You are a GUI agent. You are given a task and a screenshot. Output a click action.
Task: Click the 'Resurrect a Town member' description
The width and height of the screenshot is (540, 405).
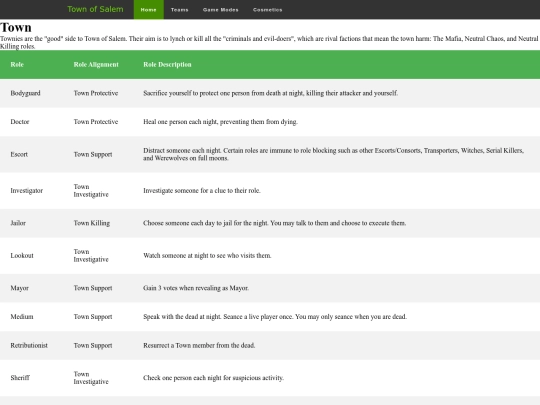coord(199,345)
